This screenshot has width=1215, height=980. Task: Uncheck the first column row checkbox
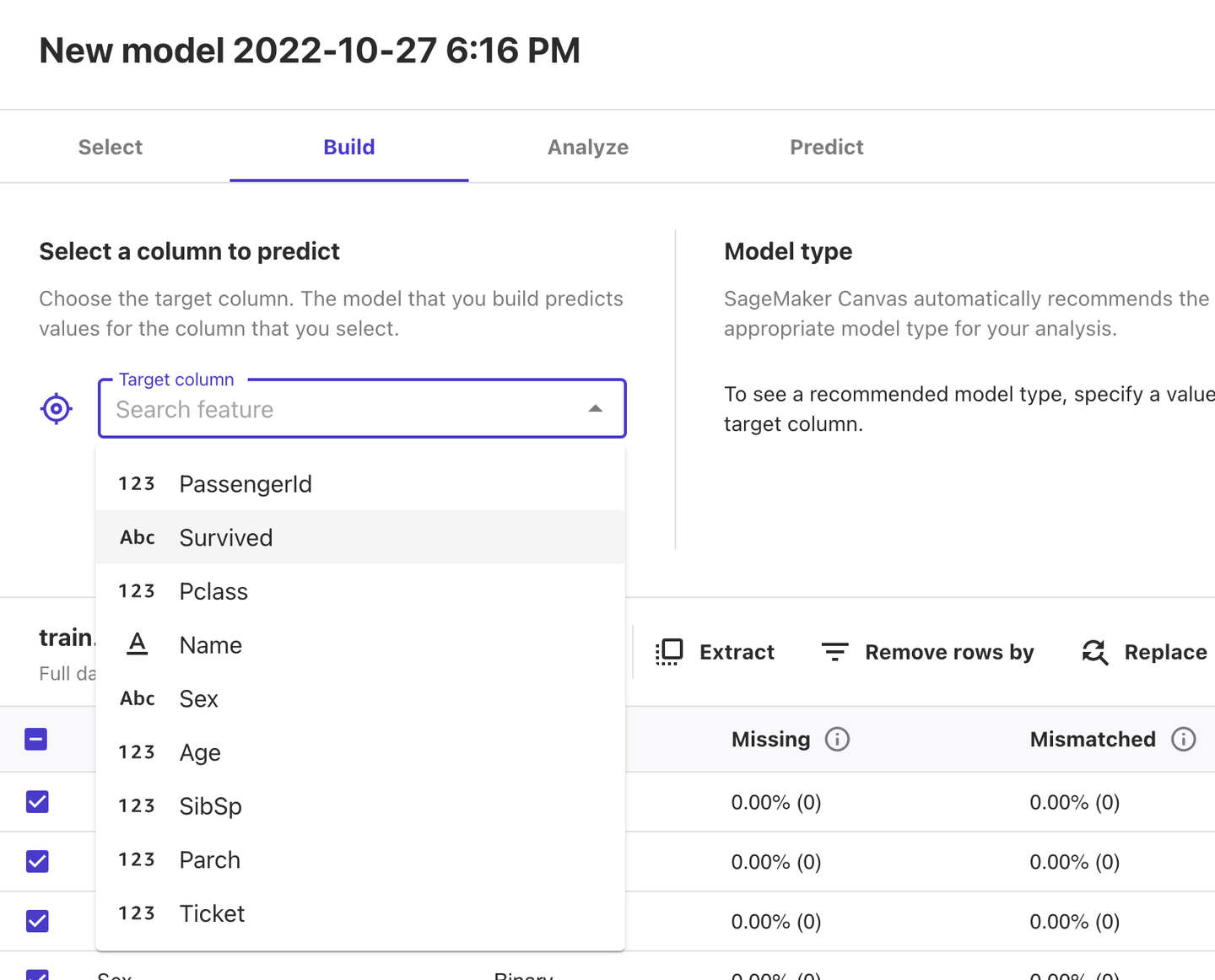pyautogui.click(x=37, y=801)
